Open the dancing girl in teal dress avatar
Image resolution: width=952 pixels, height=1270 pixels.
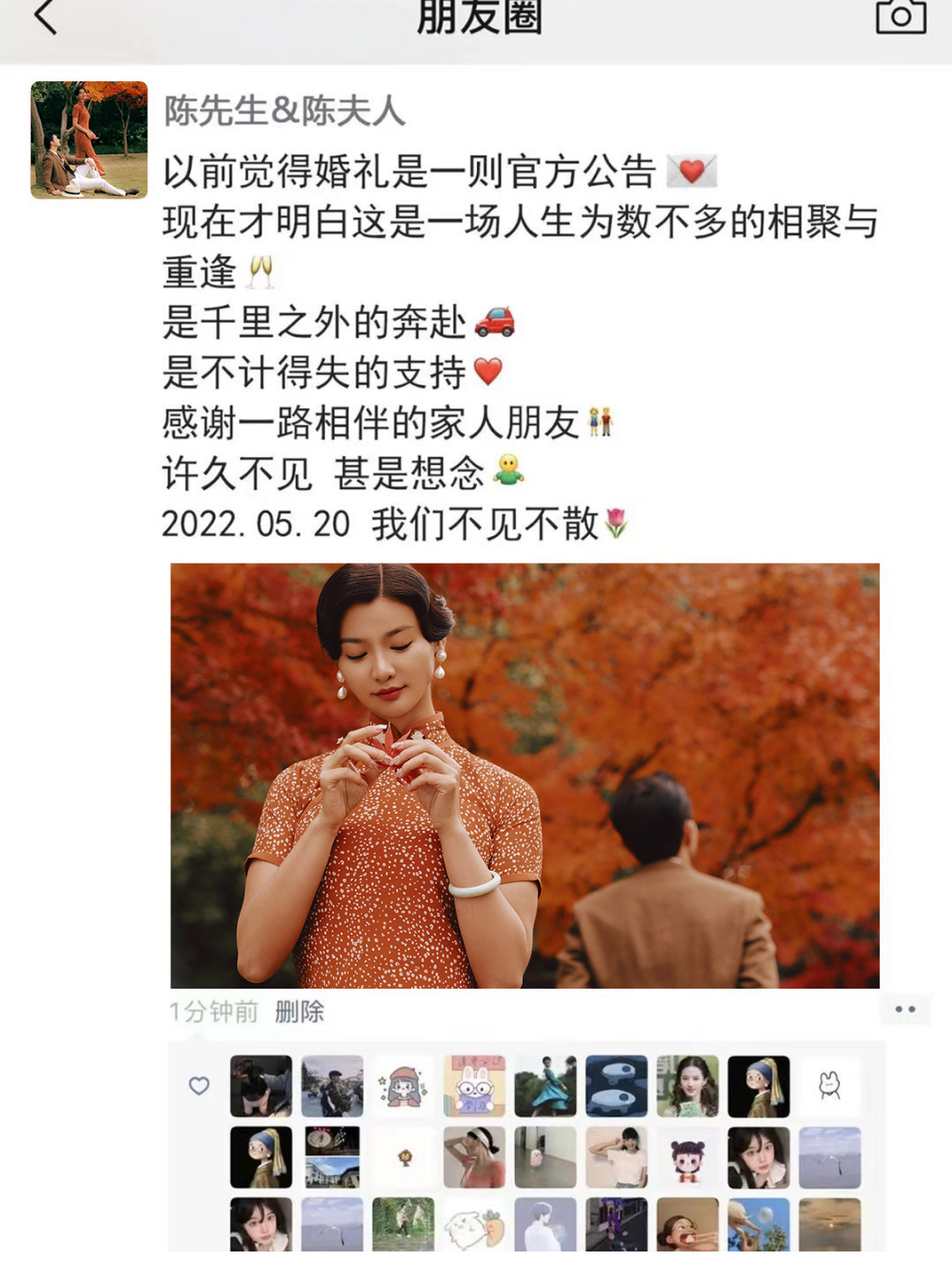pyautogui.click(x=546, y=1087)
